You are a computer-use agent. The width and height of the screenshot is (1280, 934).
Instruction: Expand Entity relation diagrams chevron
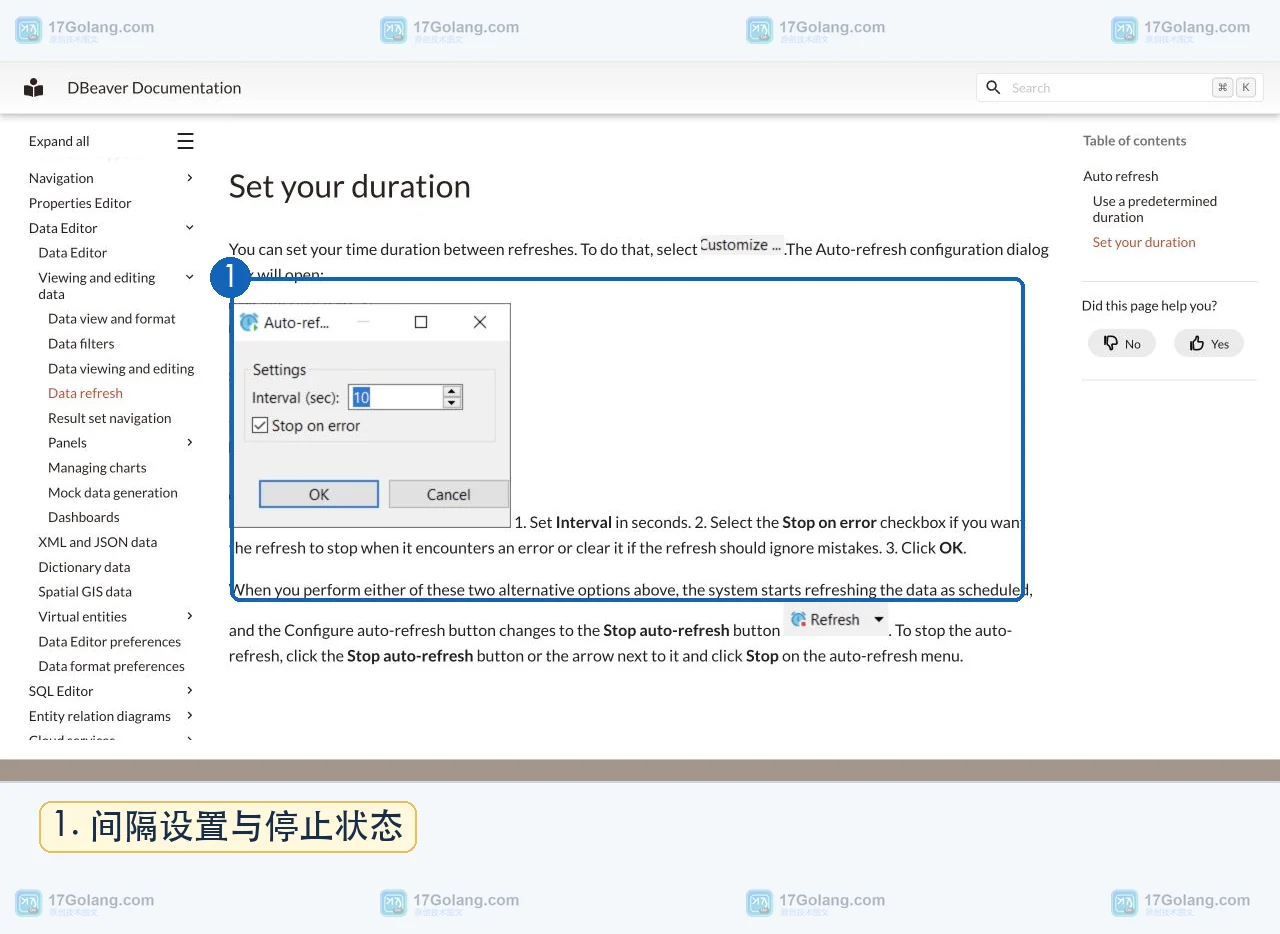[x=190, y=715]
